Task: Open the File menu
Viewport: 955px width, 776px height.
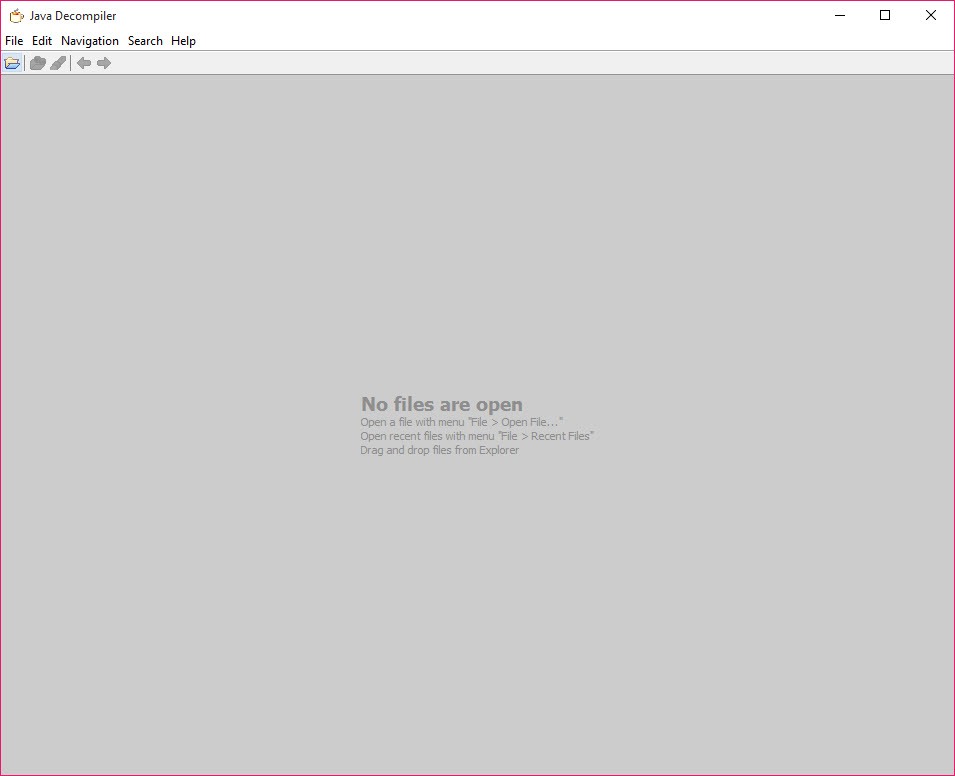Action: pos(14,41)
